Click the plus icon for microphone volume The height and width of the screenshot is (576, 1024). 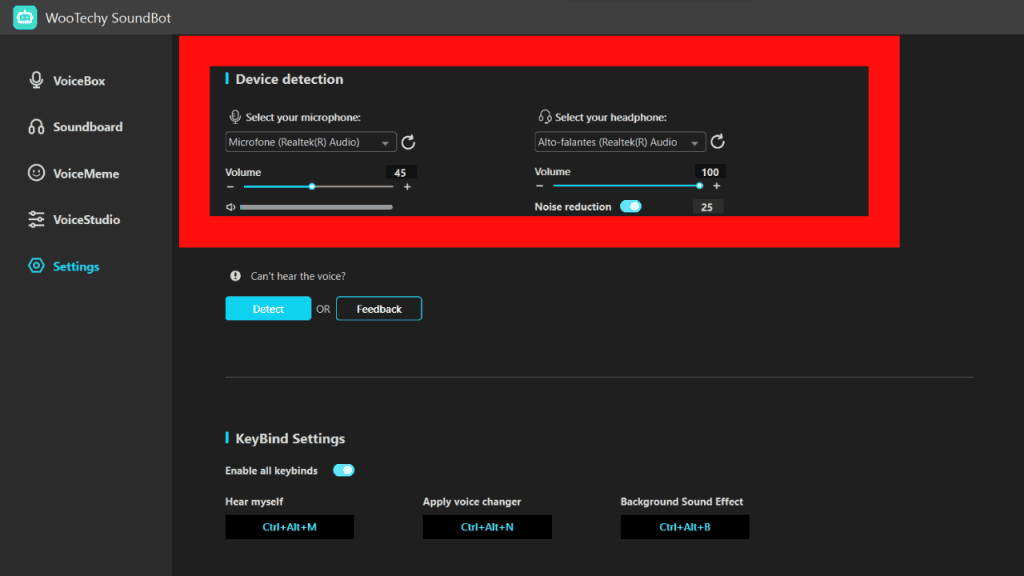point(407,187)
